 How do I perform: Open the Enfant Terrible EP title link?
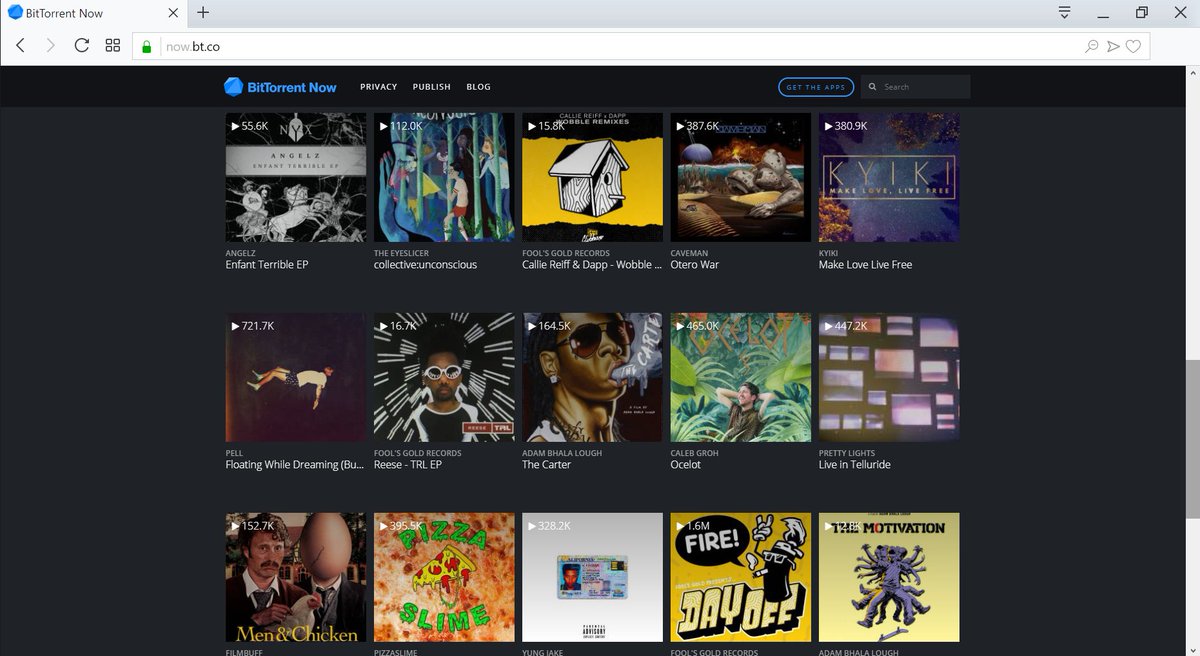[x=269, y=265]
